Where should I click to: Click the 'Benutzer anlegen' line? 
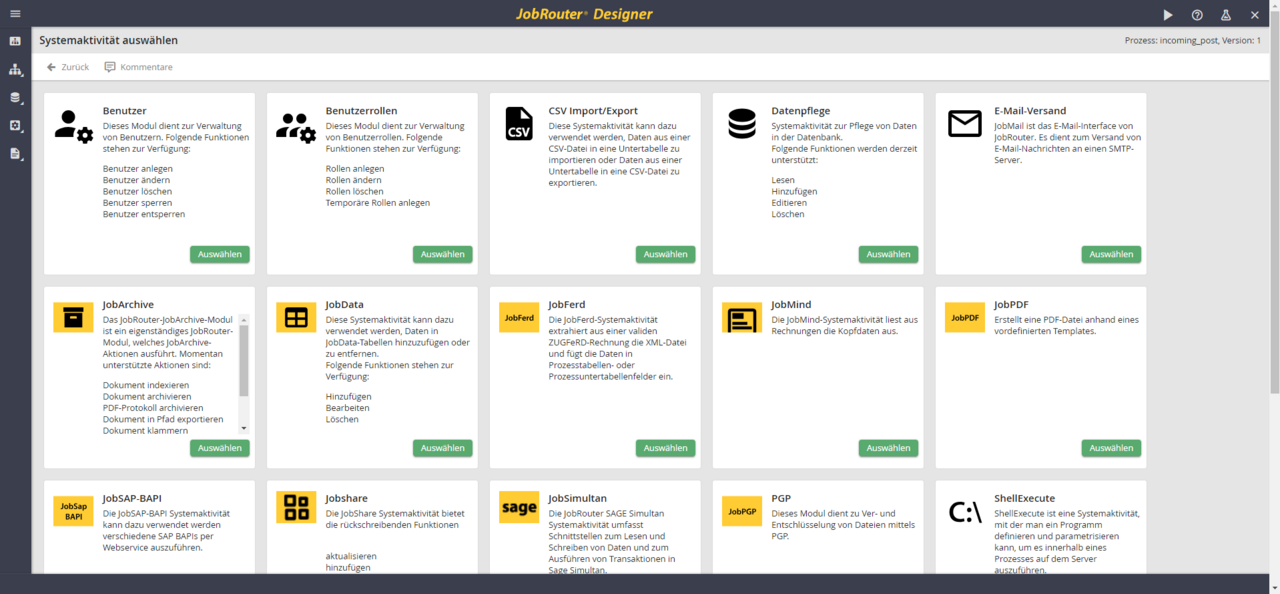click(138, 168)
